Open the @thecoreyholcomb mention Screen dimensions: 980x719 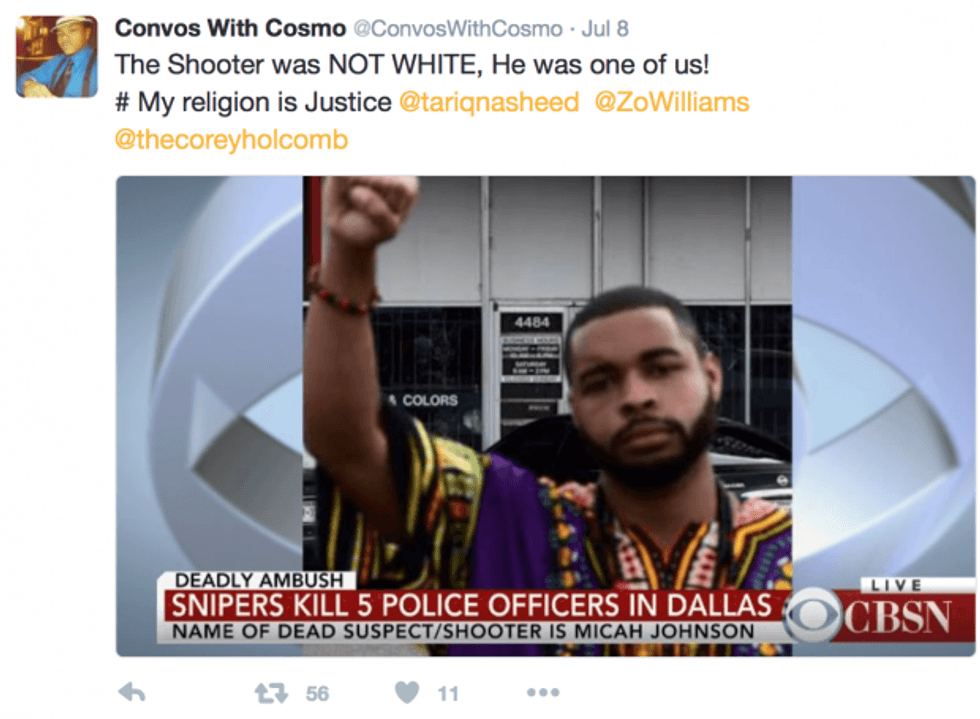tap(231, 140)
